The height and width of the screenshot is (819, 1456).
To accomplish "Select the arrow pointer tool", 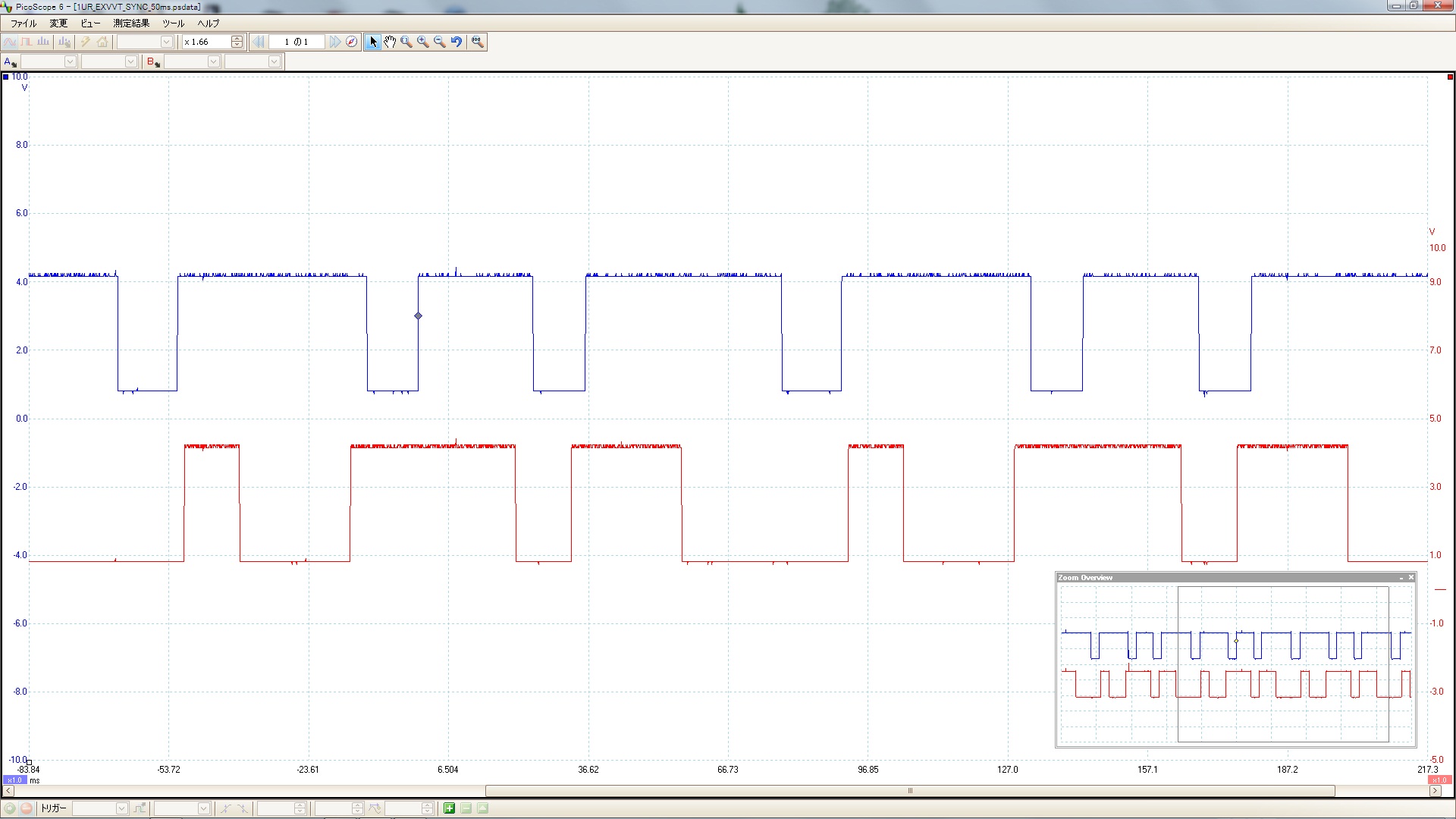I will [373, 42].
